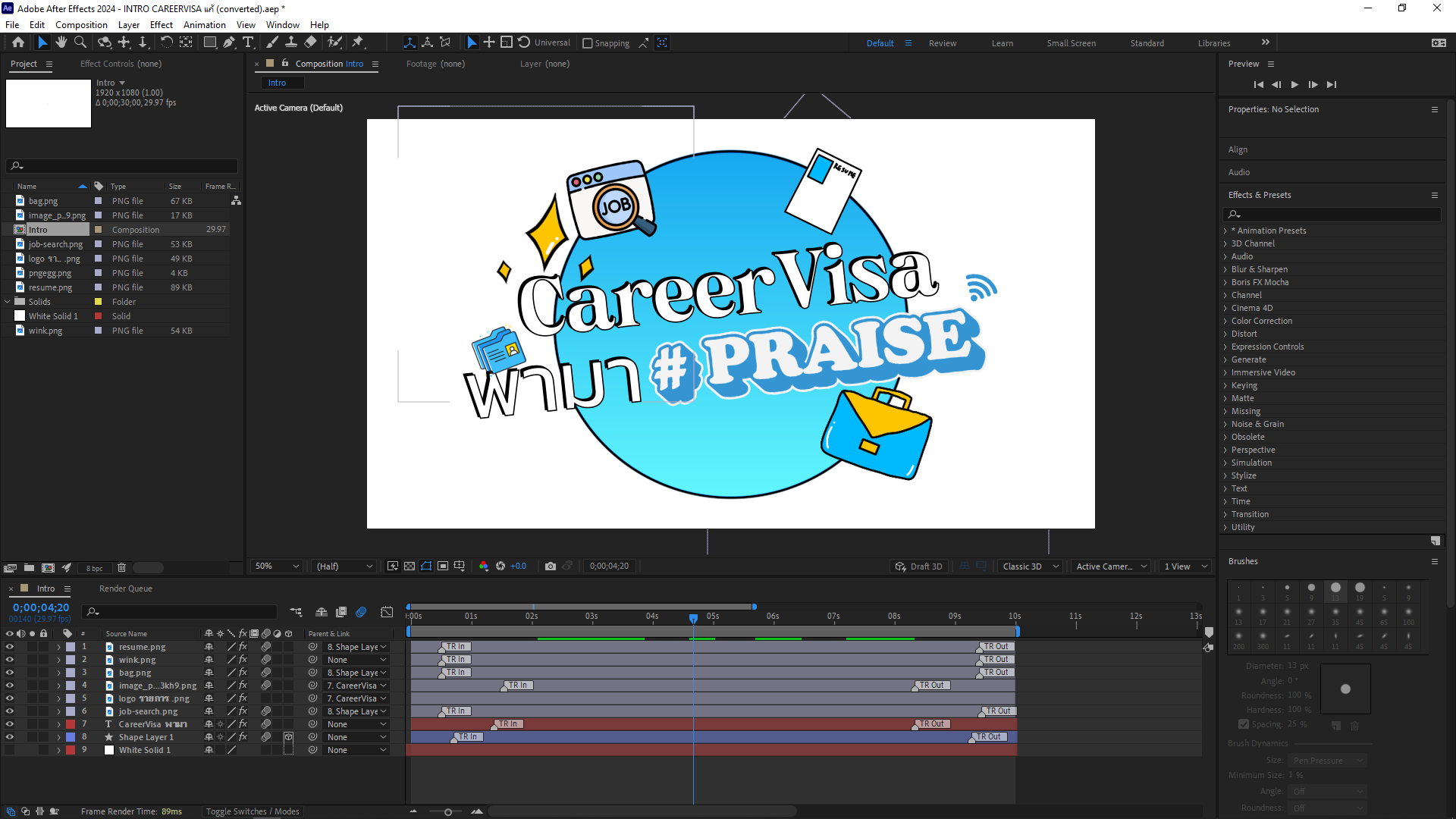Select the Roto Brush tool
The height and width of the screenshot is (819, 1456).
tap(334, 42)
